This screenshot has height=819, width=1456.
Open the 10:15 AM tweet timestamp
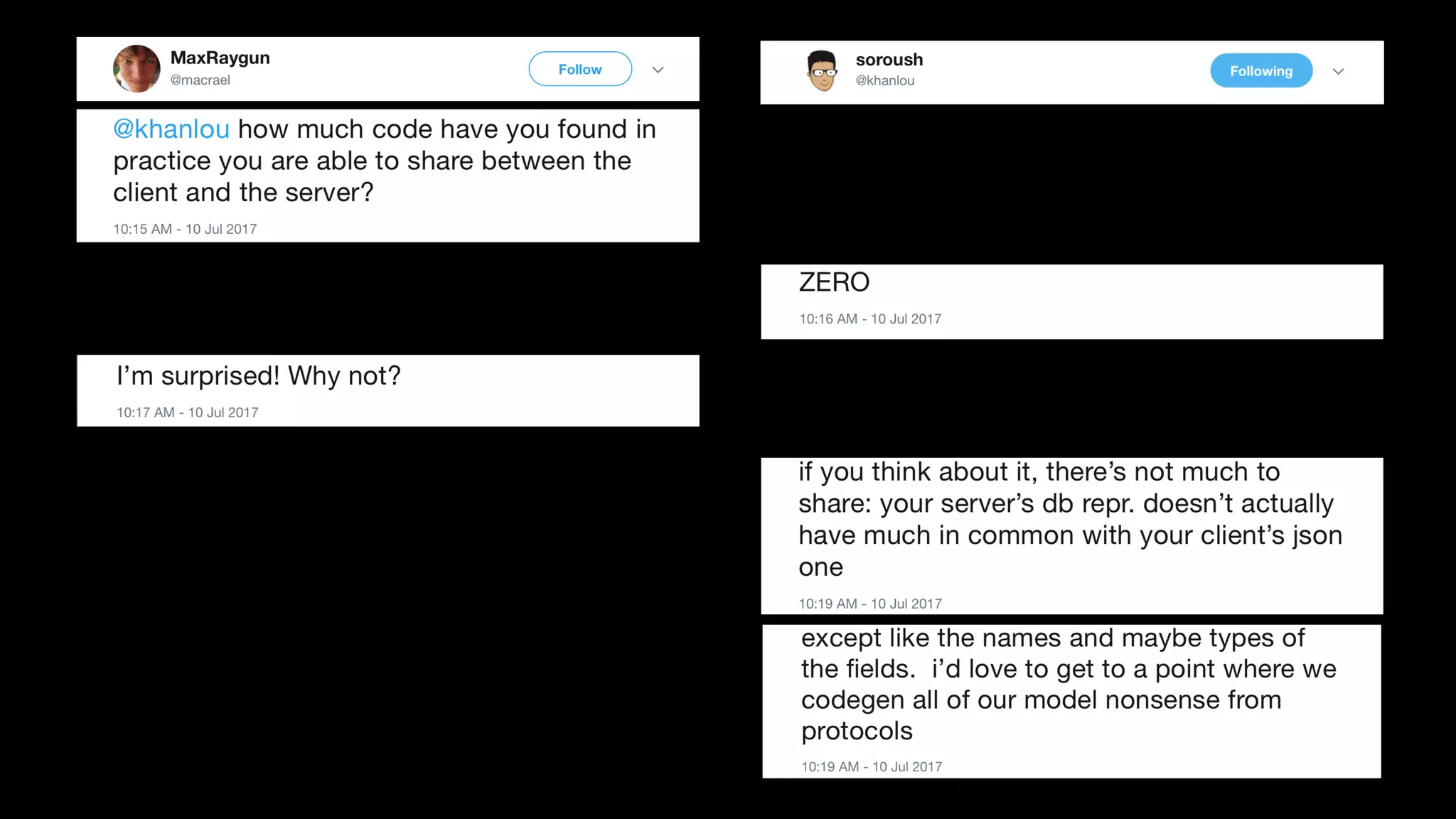[185, 229]
